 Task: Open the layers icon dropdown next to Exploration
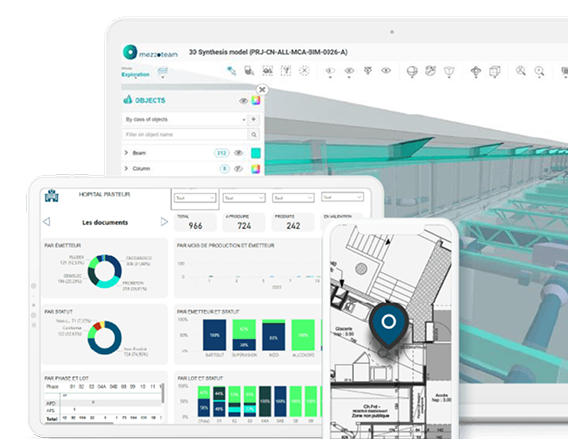(163, 72)
